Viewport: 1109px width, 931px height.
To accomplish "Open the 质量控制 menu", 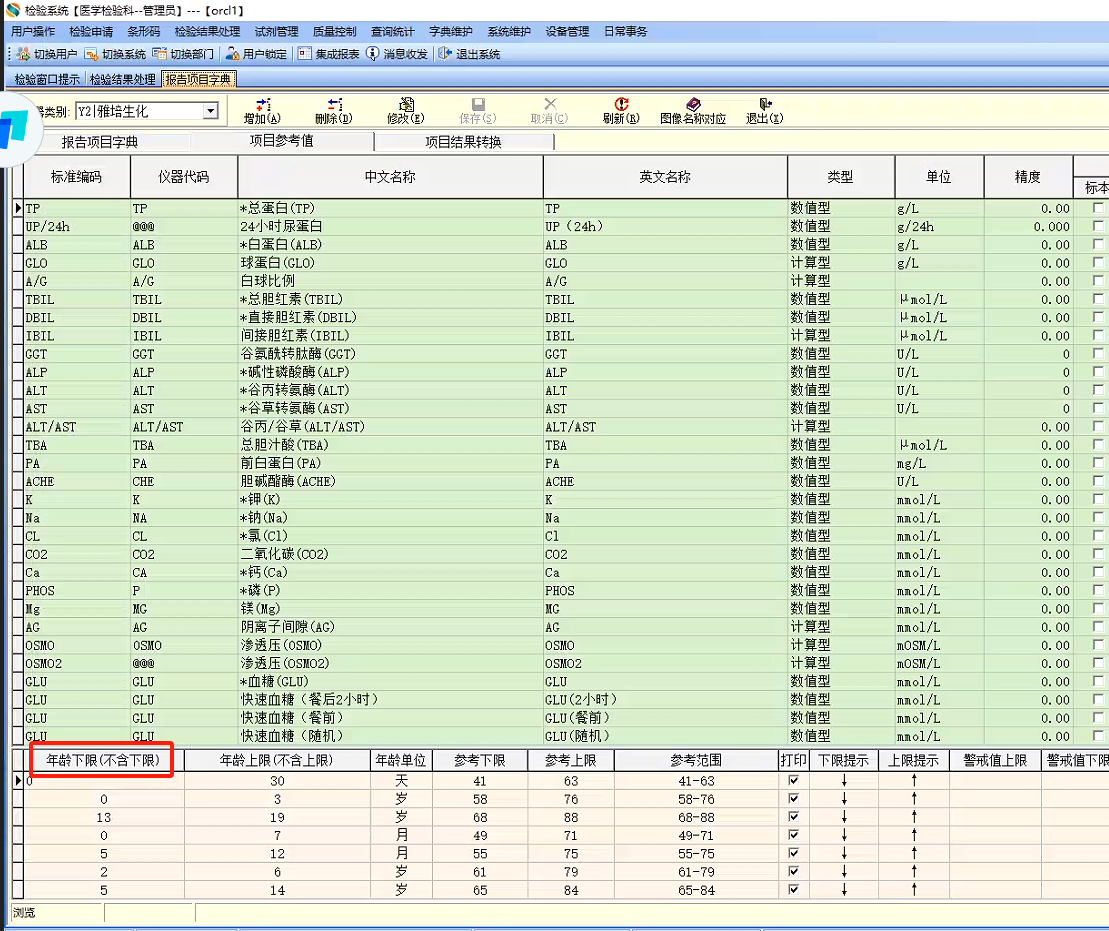I will tap(335, 31).
